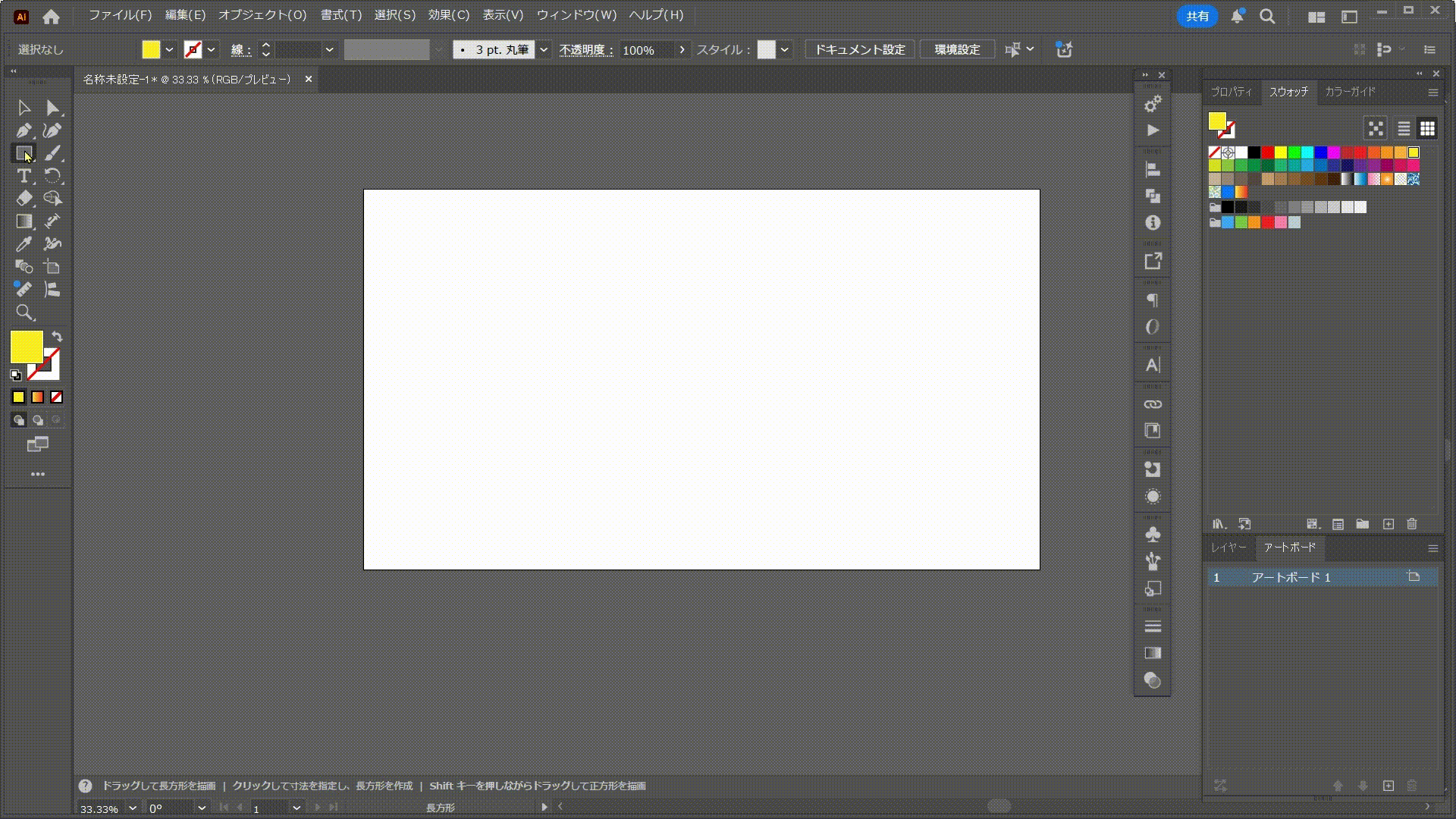Open fill color dropdown in control bar
Screen dimensions: 1456x819
click(x=169, y=49)
